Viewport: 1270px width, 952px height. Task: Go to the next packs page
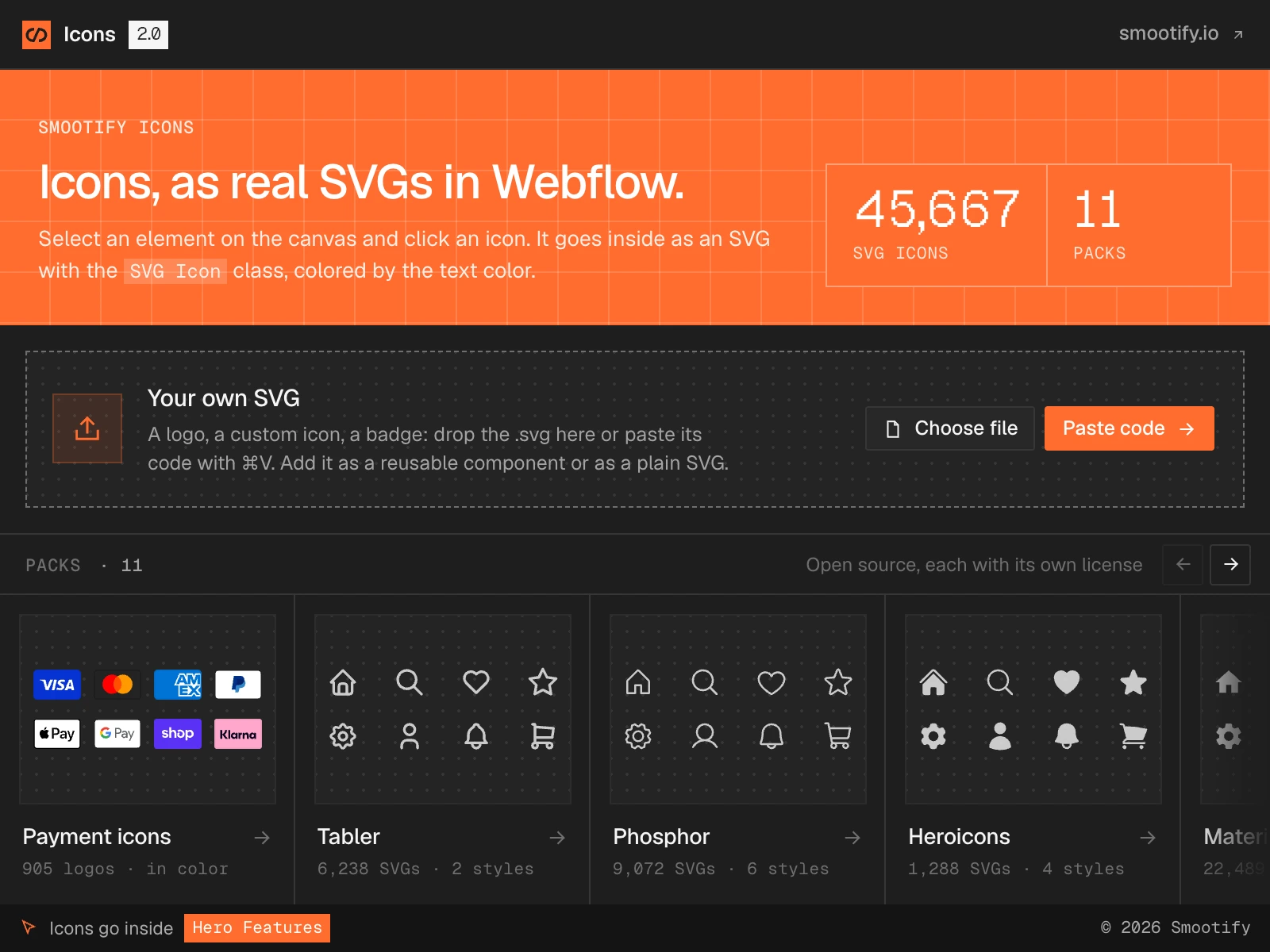click(1230, 565)
